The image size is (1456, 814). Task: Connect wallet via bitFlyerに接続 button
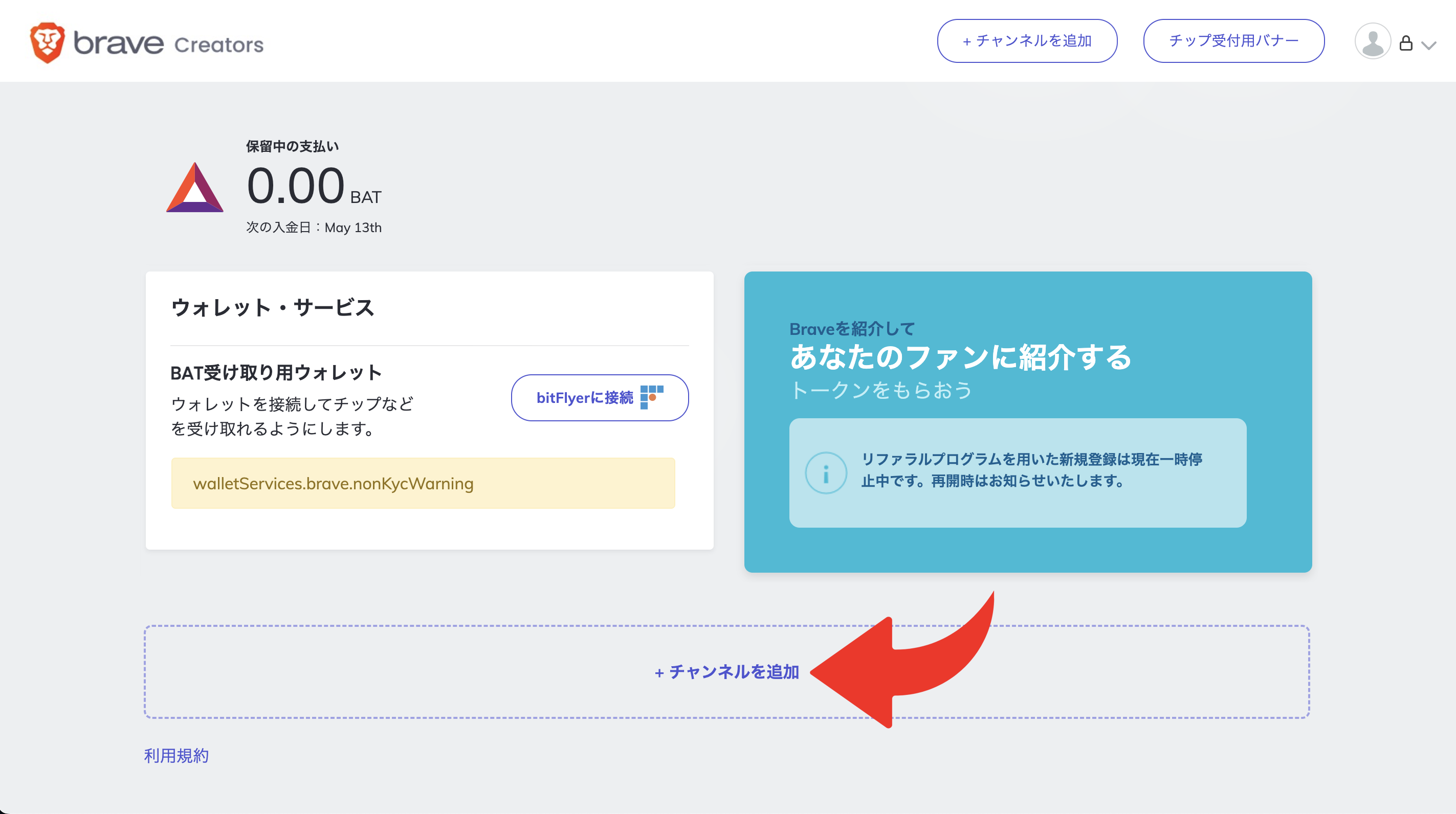pos(600,398)
